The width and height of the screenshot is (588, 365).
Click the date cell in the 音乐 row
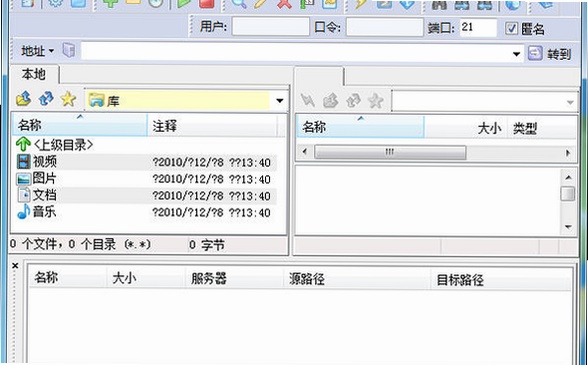tap(211, 213)
